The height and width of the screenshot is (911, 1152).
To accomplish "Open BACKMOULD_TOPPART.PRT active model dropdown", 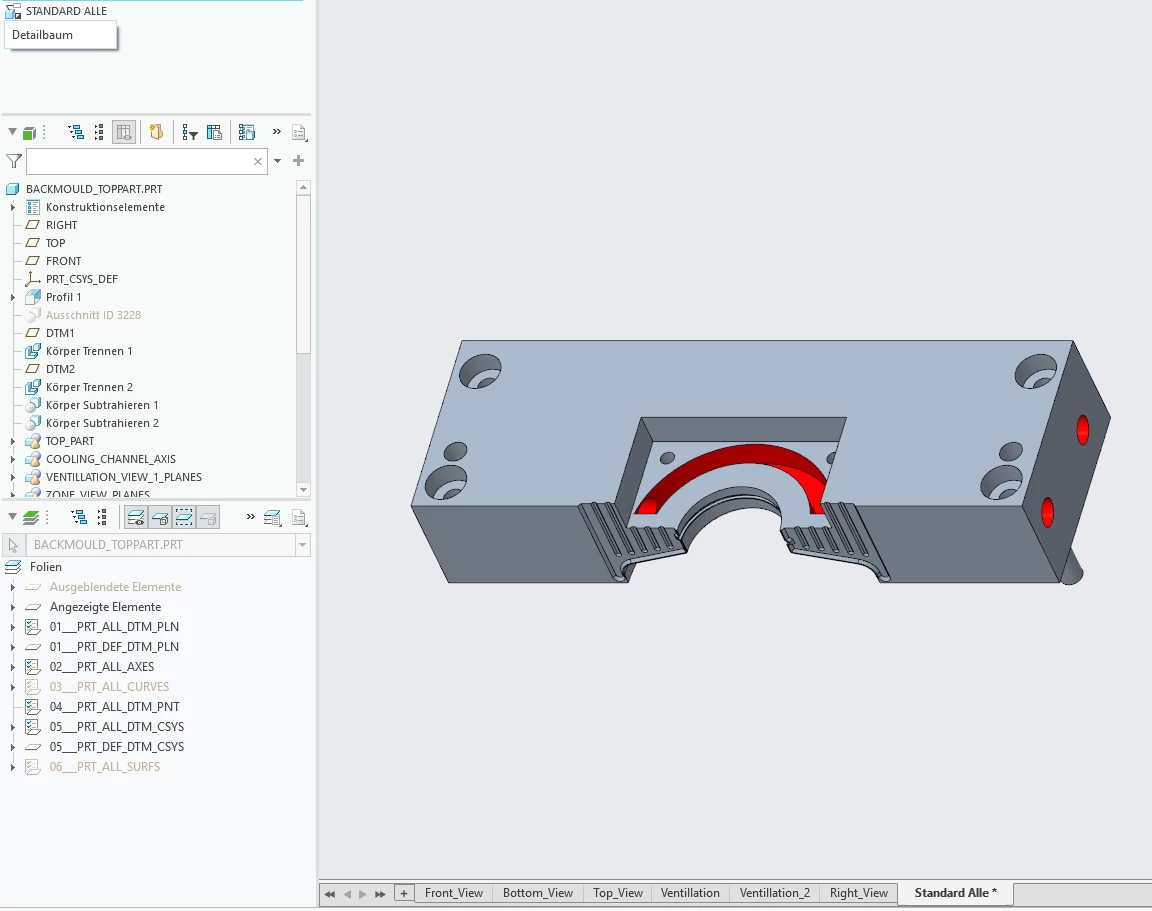I will tap(302, 545).
